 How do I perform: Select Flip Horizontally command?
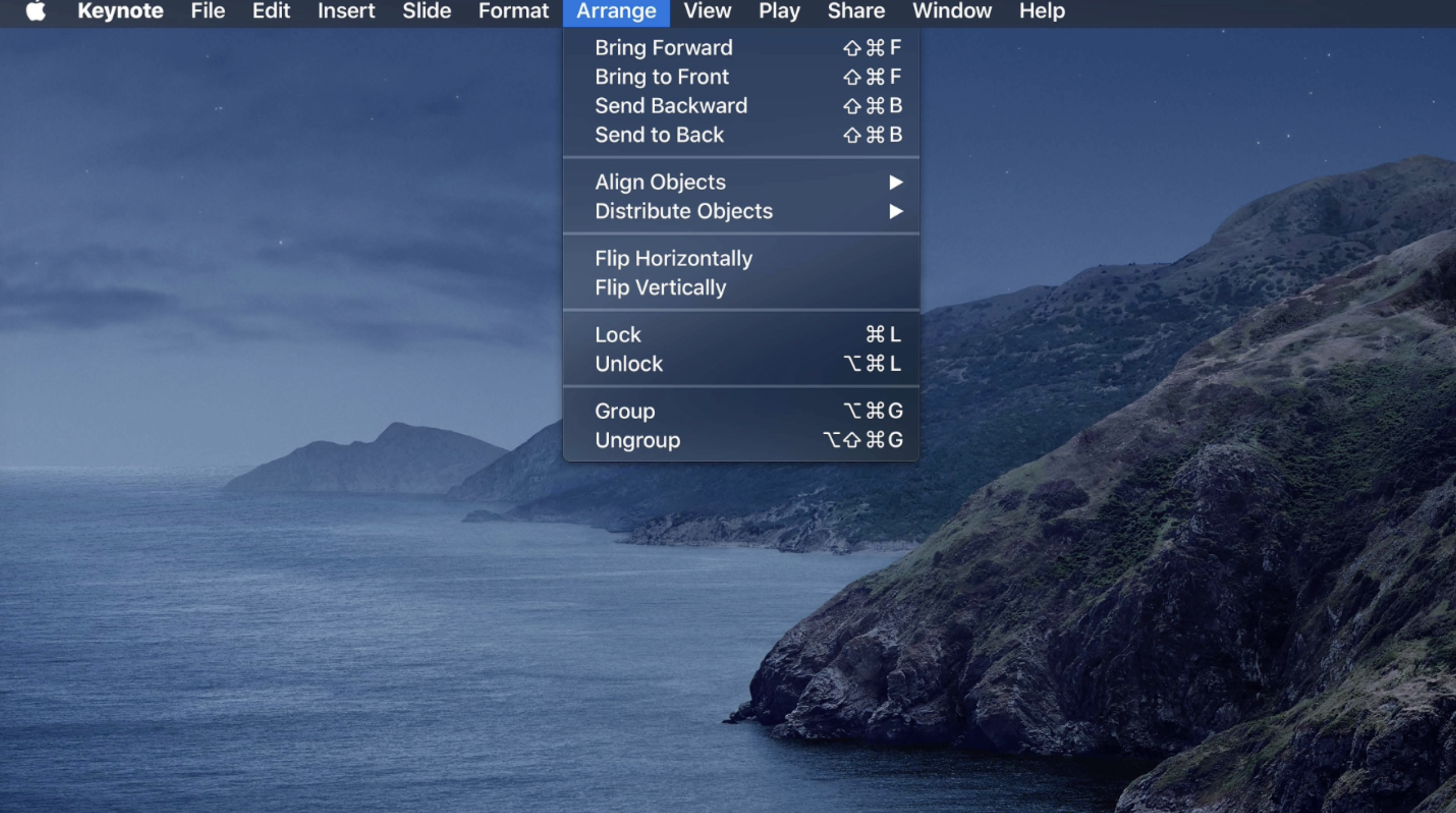pos(673,259)
